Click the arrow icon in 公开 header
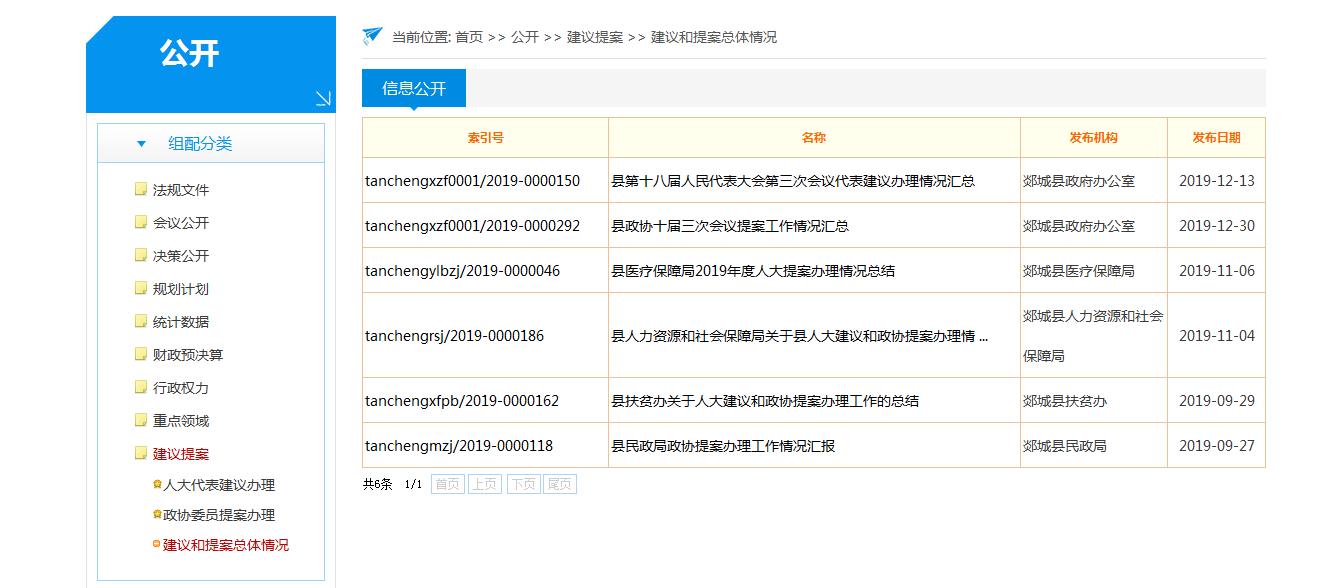 tap(323, 98)
